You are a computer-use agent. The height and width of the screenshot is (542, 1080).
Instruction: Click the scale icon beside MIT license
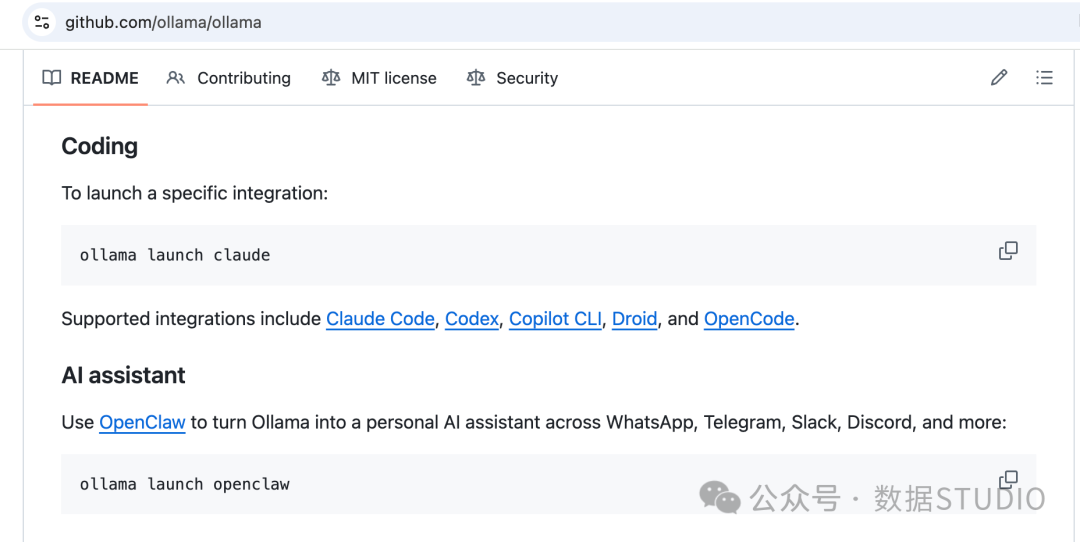click(x=331, y=78)
